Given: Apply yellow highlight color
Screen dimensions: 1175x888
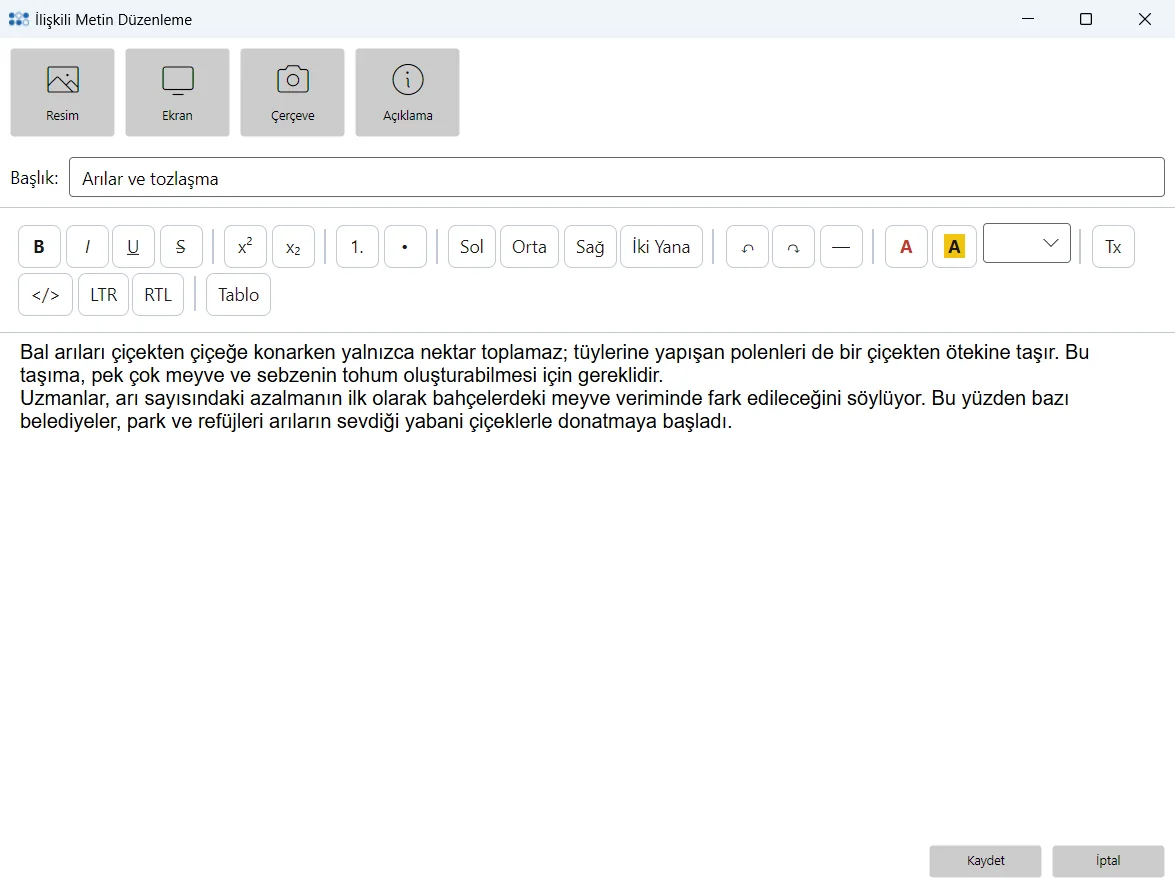Looking at the screenshot, I should click(x=954, y=247).
